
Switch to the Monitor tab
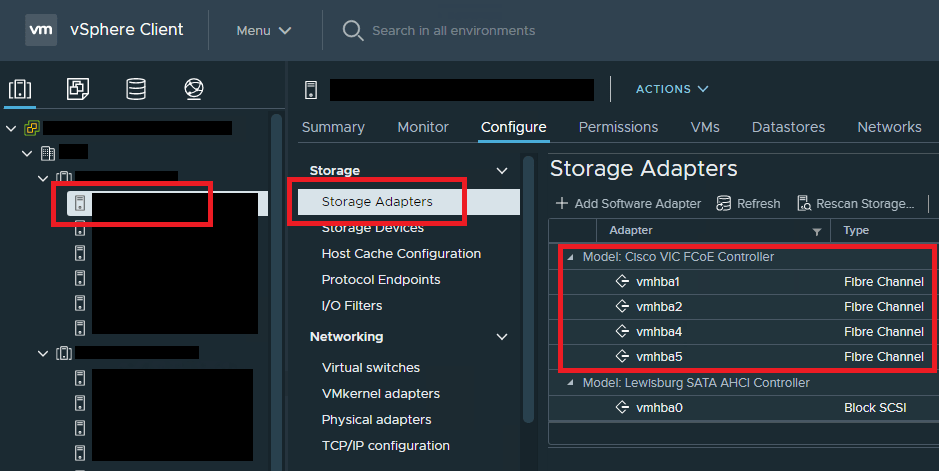423,127
